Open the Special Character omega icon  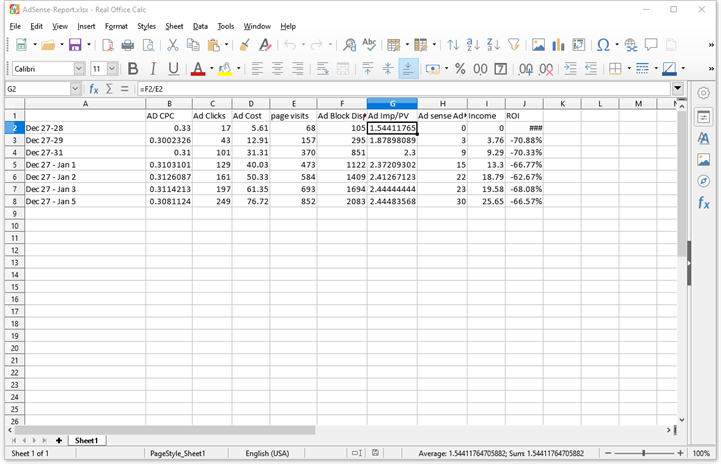pyautogui.click(x=603, y=45)
